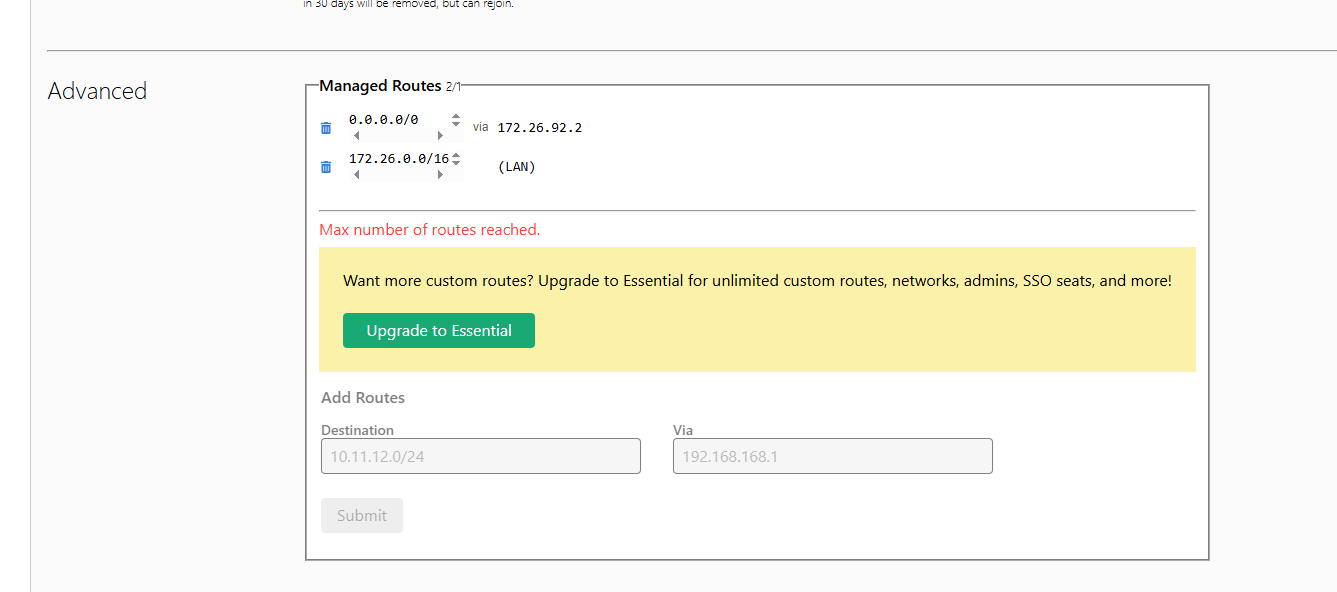1337x592 pixels.
Task: Click the Managed Routes heading
Action: coord(380,86)
